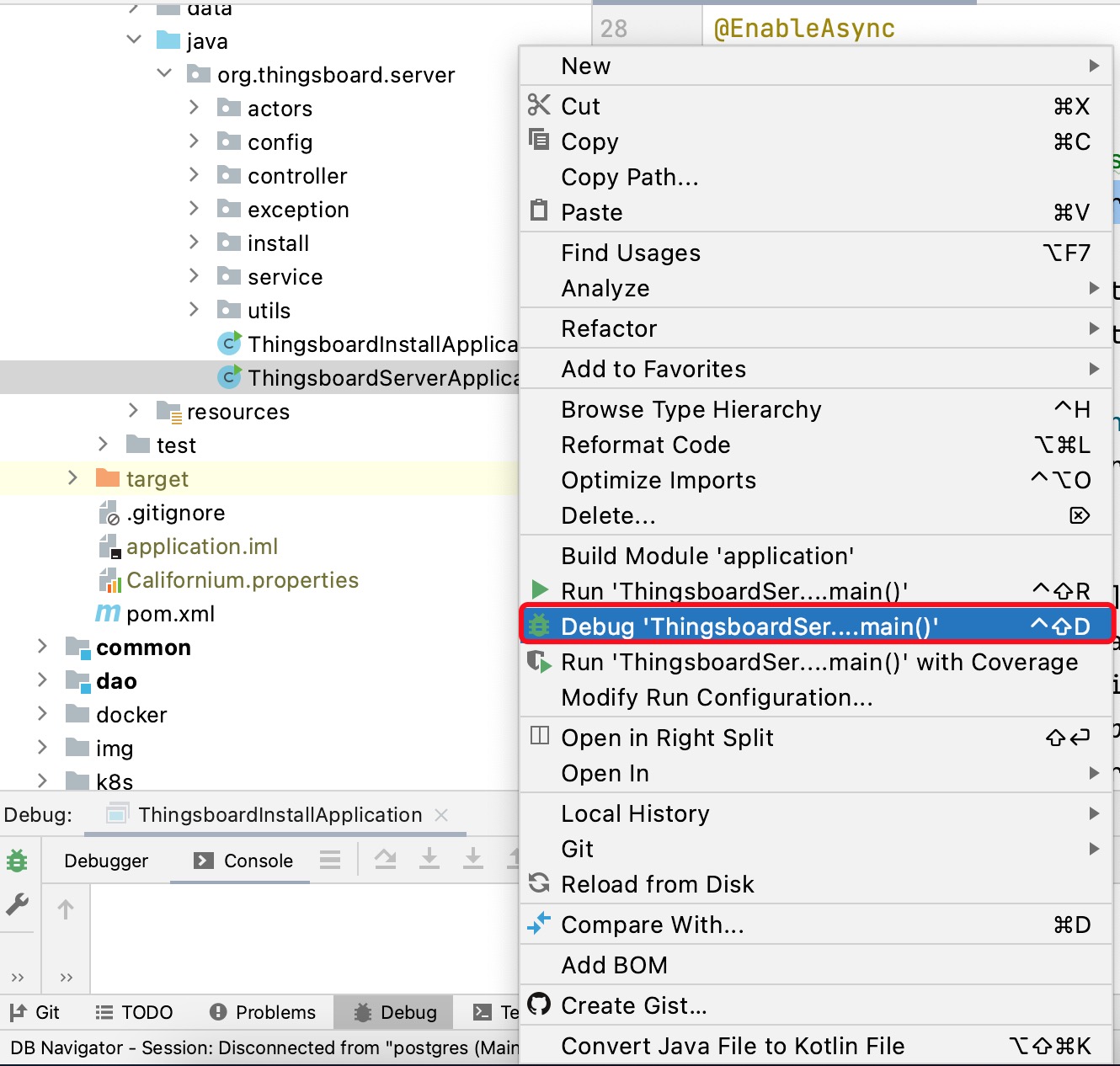
Task: Expand the dao module chevron
Action: pyautogui.click(x=43, y=680)
